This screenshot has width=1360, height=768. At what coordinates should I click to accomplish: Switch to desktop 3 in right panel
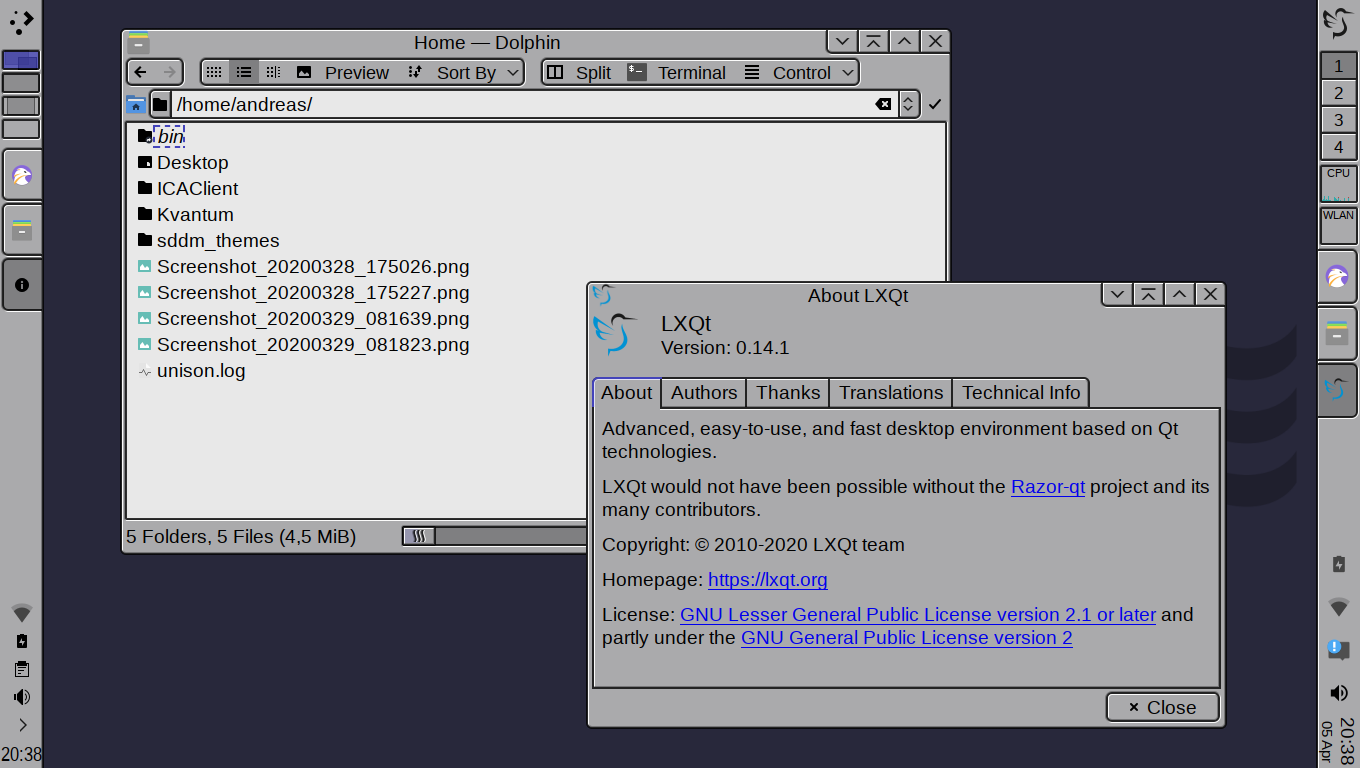coord(1338,120)
